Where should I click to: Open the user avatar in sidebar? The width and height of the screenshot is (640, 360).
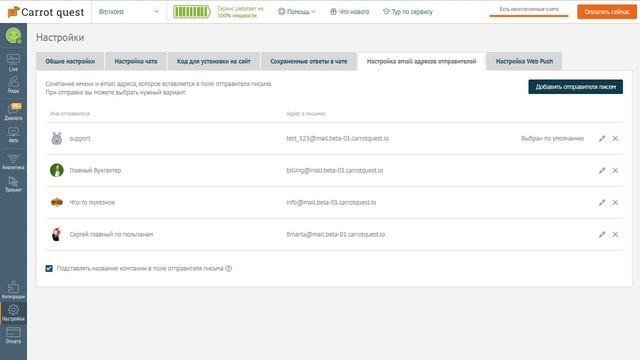[13, 36]
